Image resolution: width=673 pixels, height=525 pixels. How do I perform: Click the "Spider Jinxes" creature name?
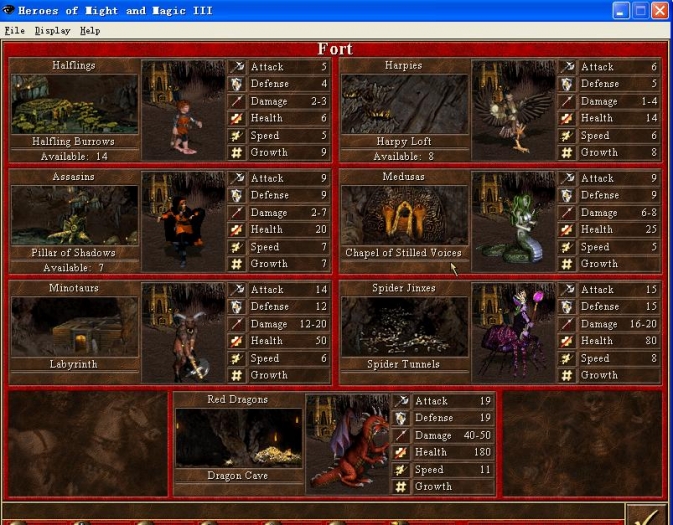tap(404, 288)
